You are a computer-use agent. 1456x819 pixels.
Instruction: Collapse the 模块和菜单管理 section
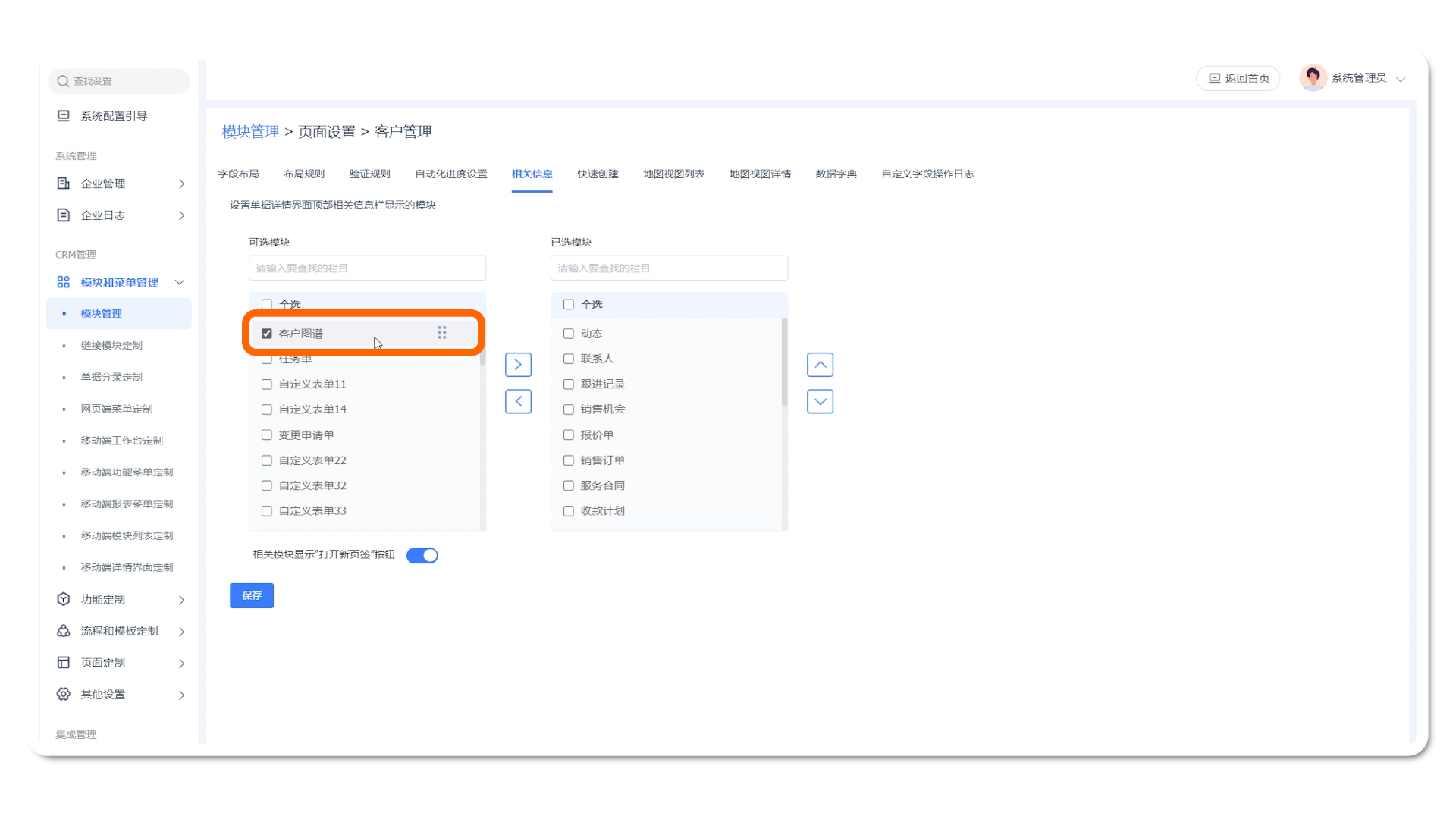point(180,282)
